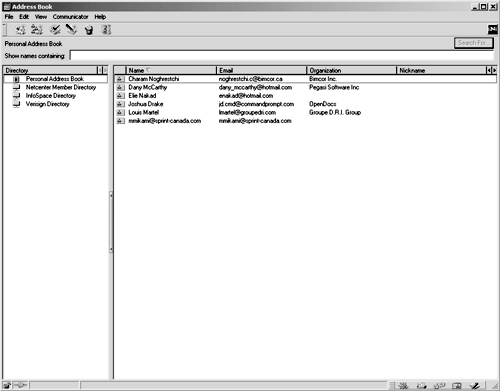Image resolution: width=500 pixels, height=391 pixels.
Task: Open the Communicator menu
Action: tap(70, 17)
